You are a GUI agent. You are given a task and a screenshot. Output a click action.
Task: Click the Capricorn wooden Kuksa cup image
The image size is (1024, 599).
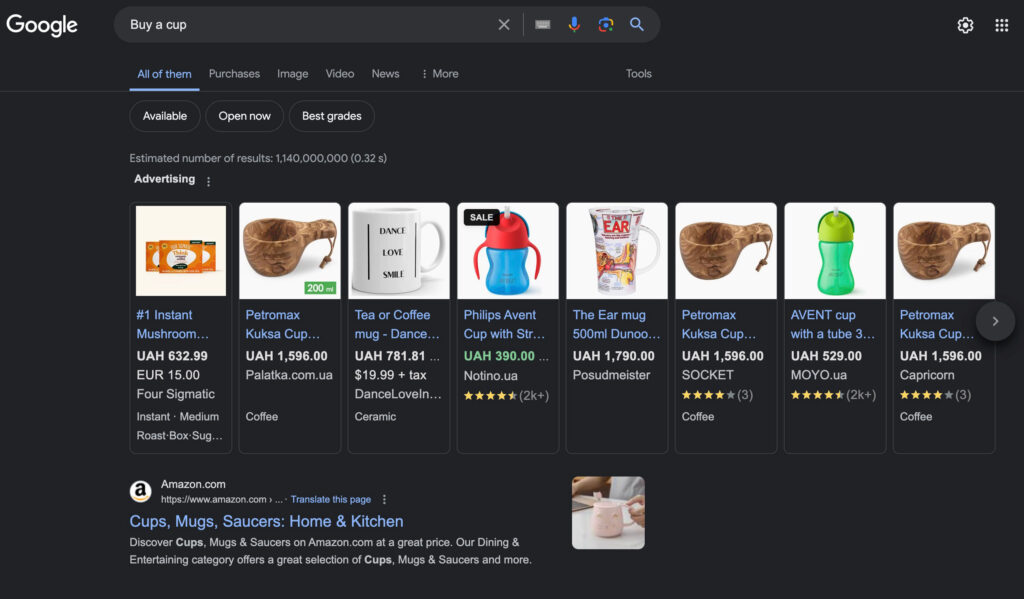click(944, 251)
